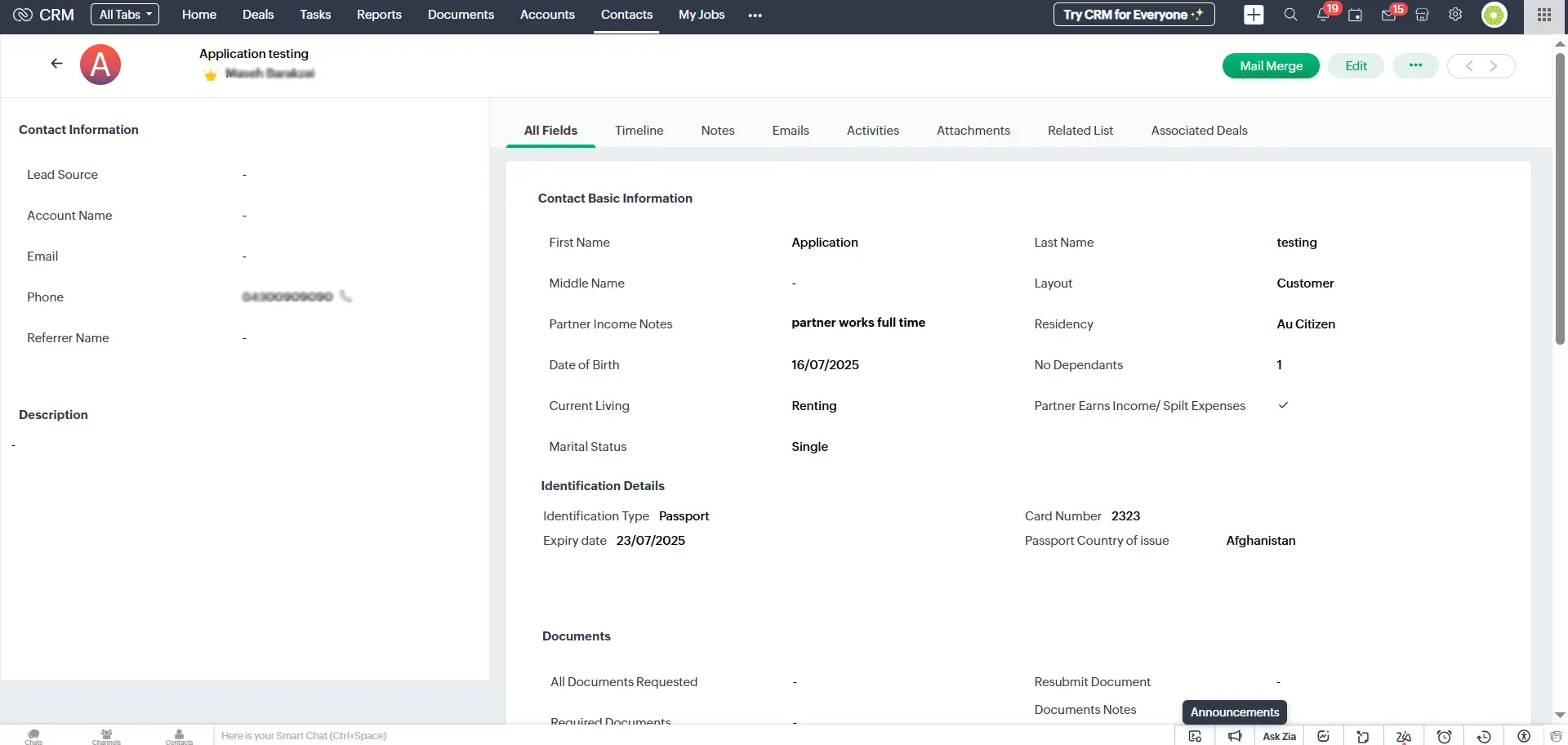Click Ask Zia in the bottom bar
The image size is (1568, 745).
pyautogui.click(x=1279, y=736)
